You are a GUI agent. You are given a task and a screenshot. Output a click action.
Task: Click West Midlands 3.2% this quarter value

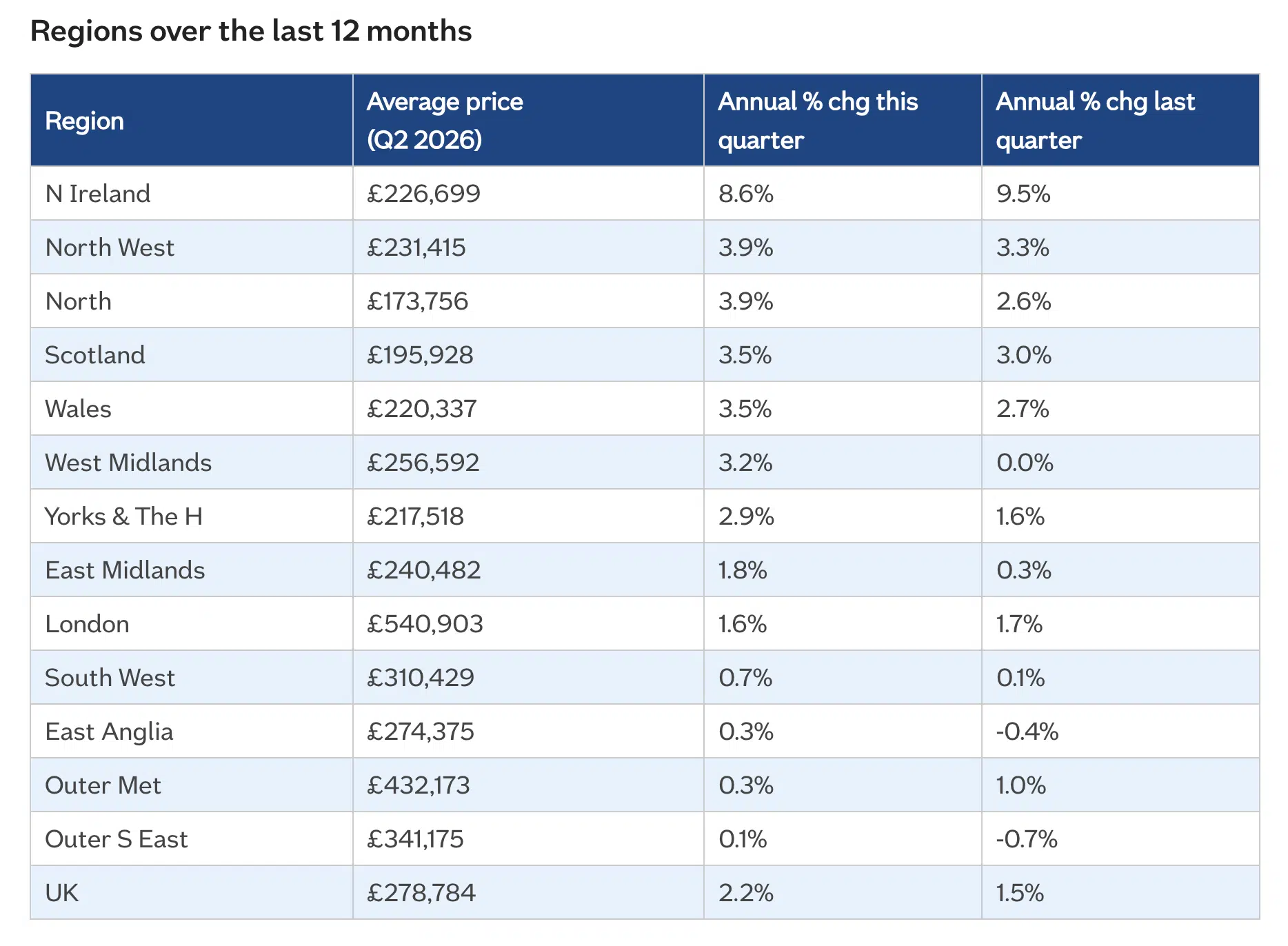pos(745,463)
